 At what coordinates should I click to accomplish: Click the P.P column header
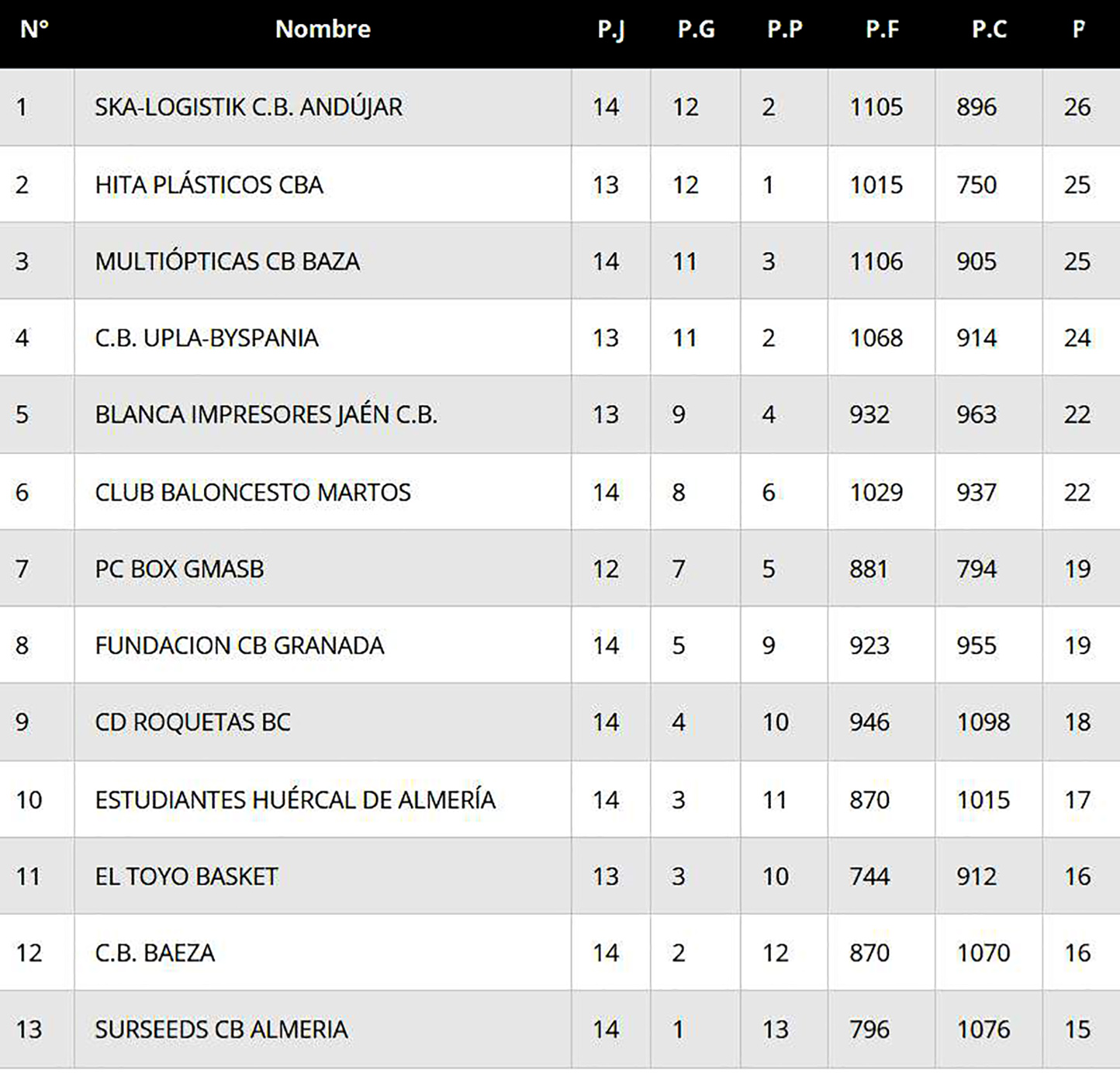click(x=784, y=29)
